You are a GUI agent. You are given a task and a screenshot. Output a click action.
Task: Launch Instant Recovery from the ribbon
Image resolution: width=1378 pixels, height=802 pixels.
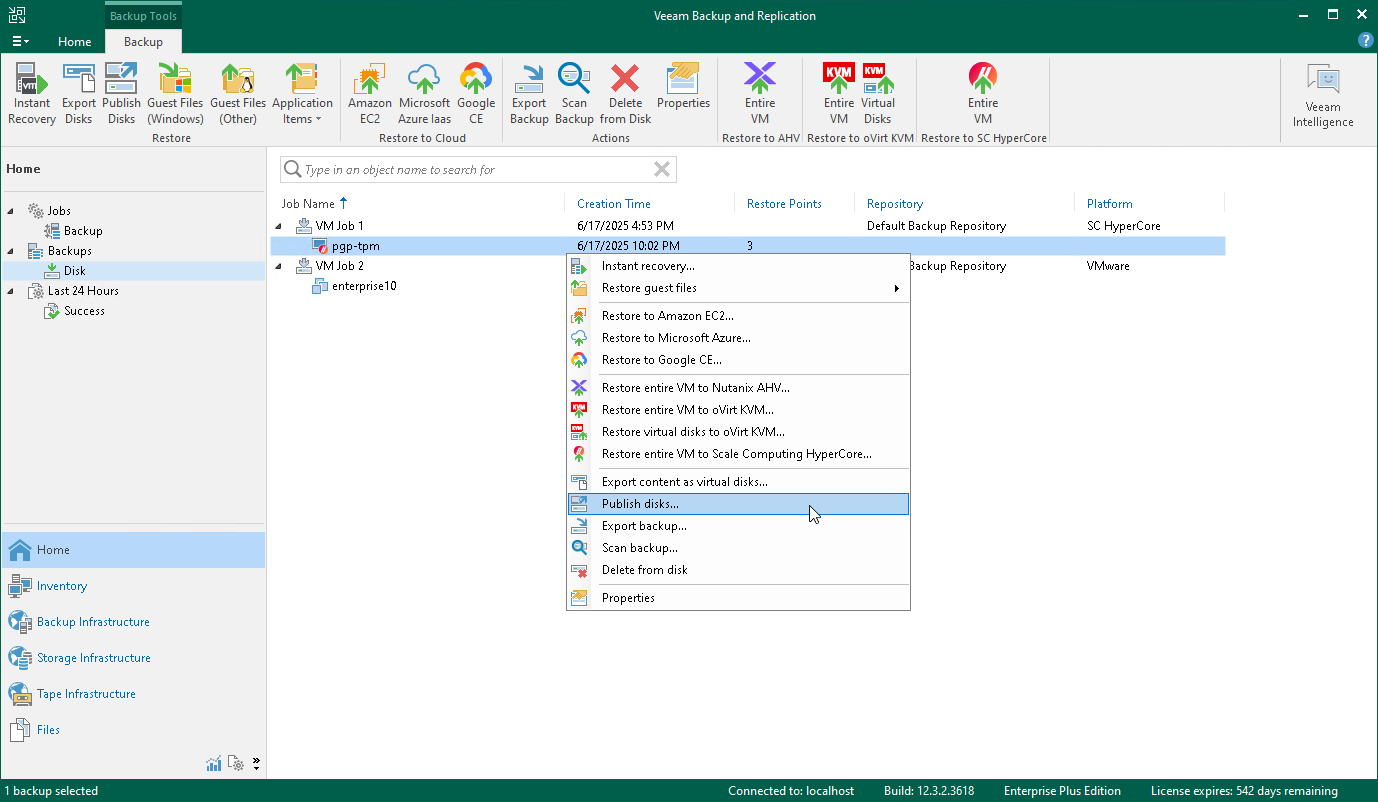[32, 94]
